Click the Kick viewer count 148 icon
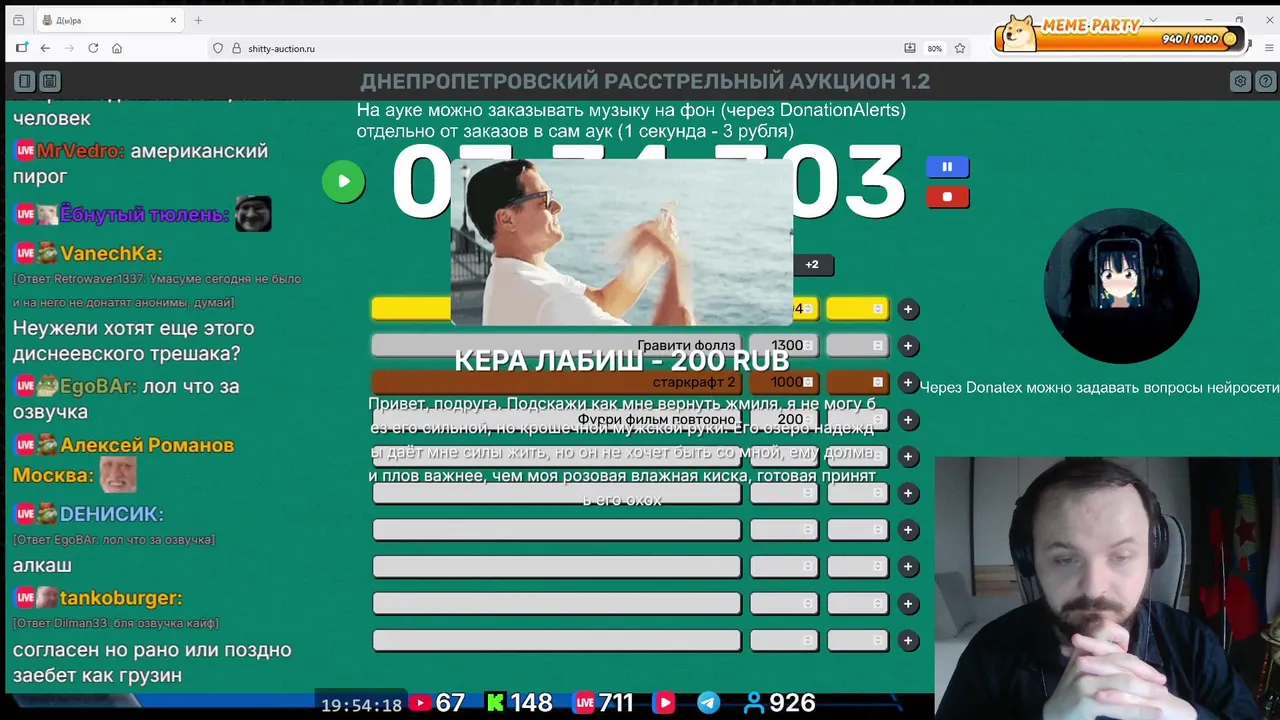 [496, 704]
